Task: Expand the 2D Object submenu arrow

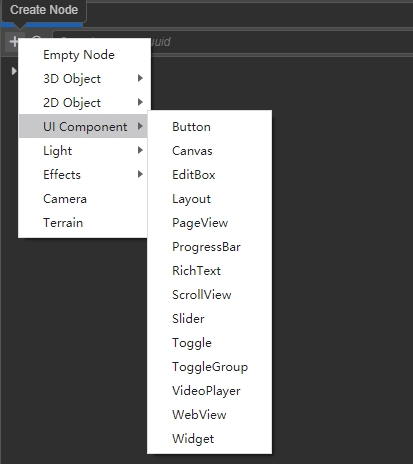Action: [x=140, y=102]
